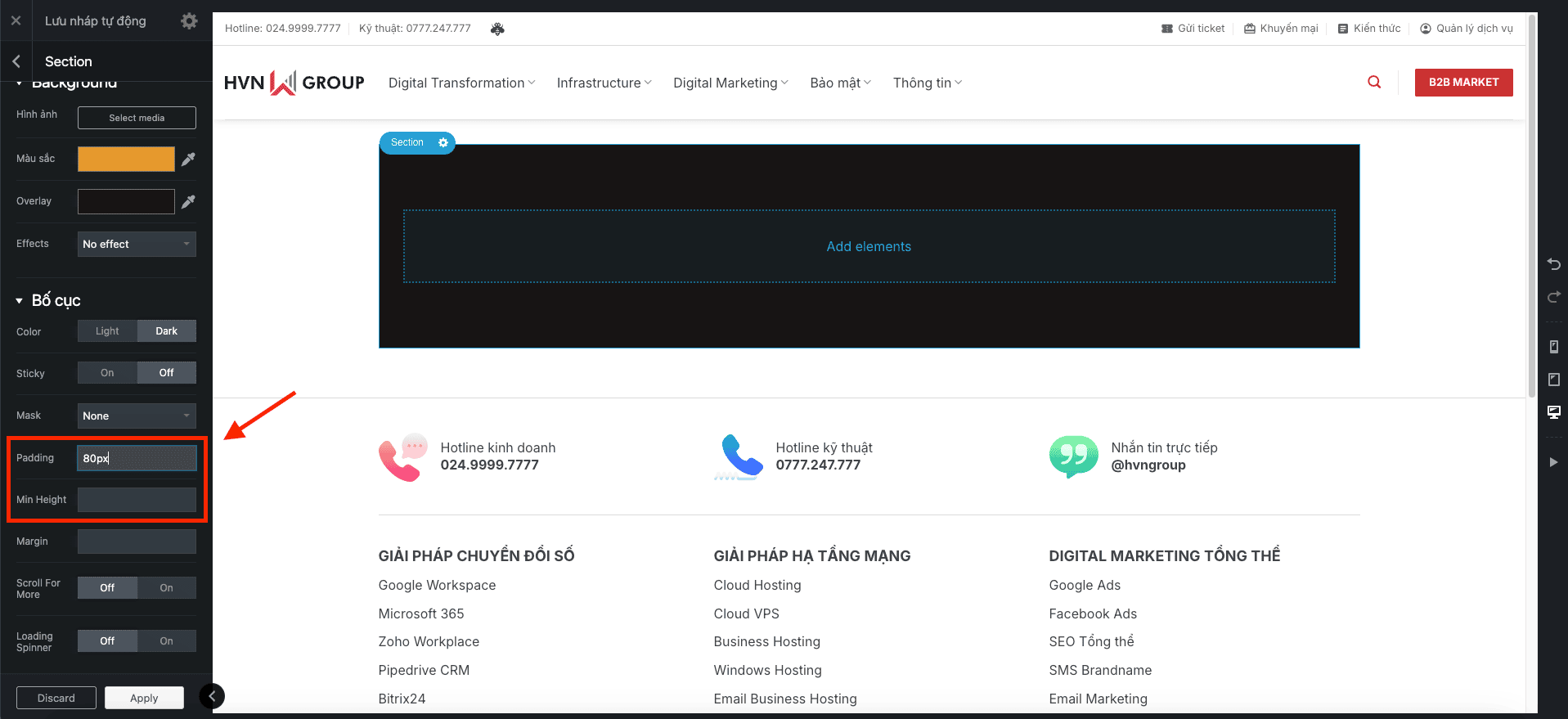Set section Color to Light
Viewport: 1568px width, 719px height.
tap(107, 331)
